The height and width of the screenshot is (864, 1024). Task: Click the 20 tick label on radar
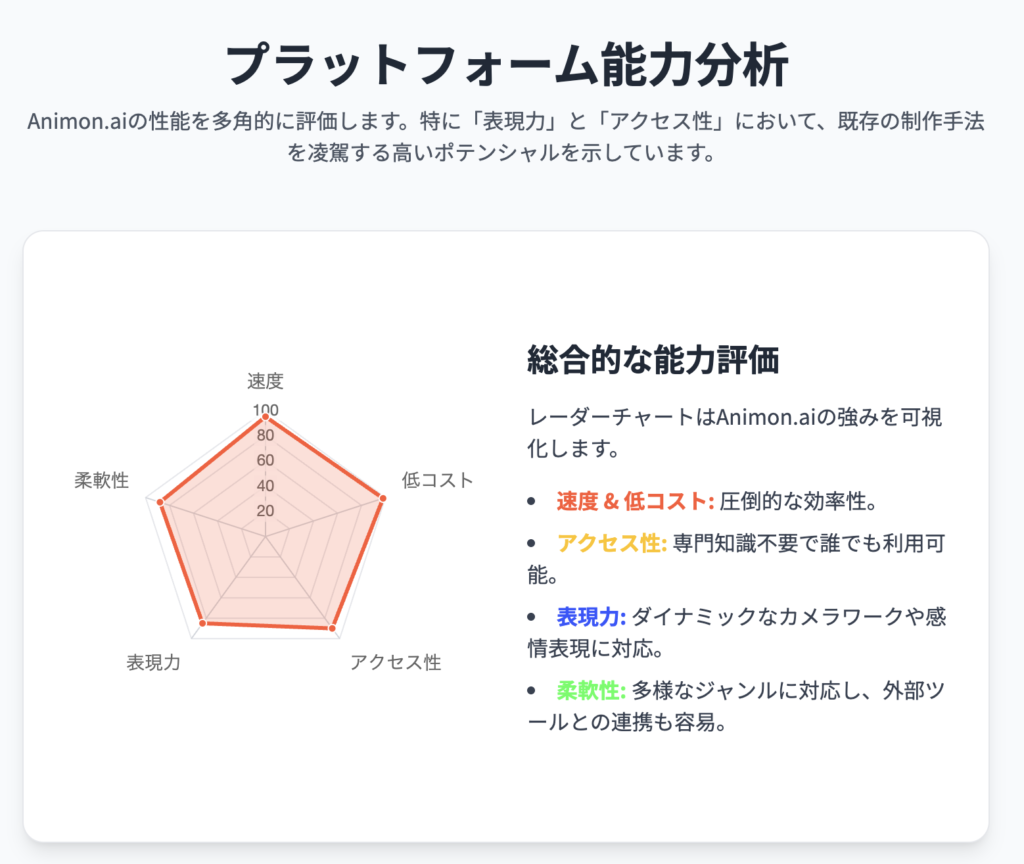265,511
